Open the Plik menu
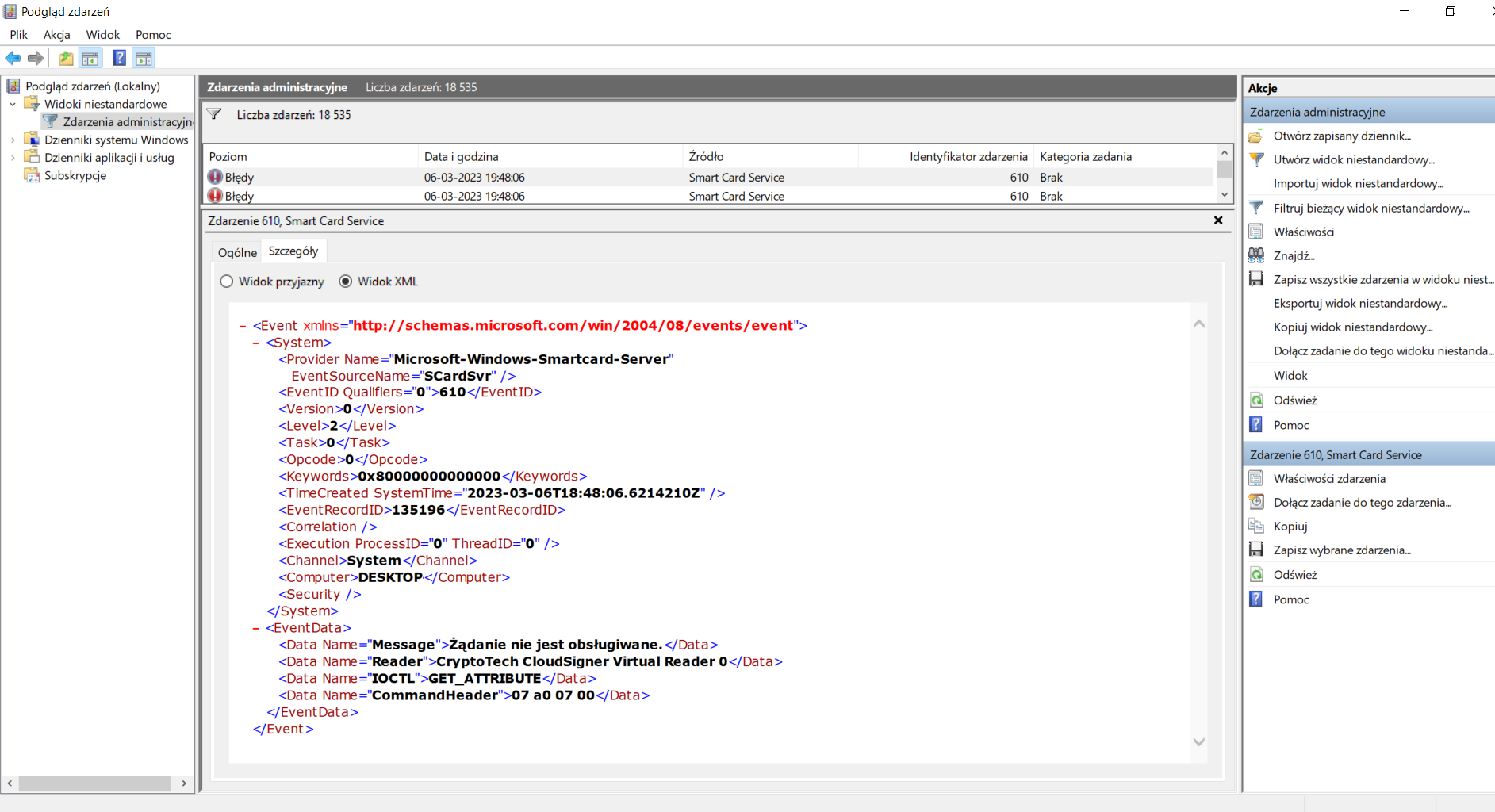 coord(19,35)
